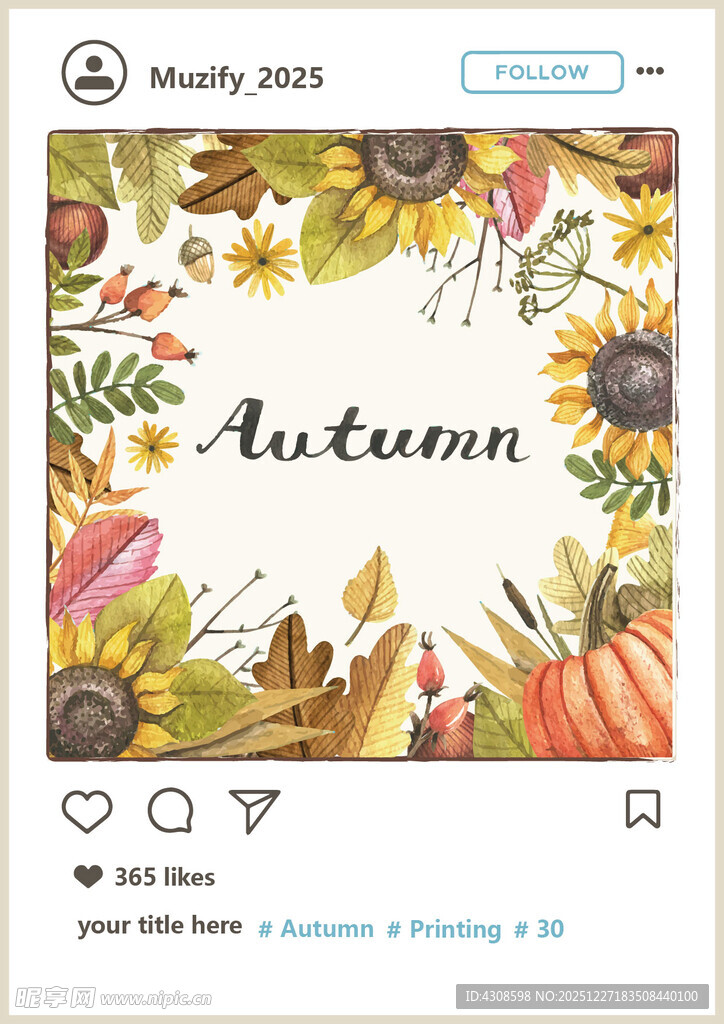
Task: Click the FOLLOW button
Action: pos(543,72)
